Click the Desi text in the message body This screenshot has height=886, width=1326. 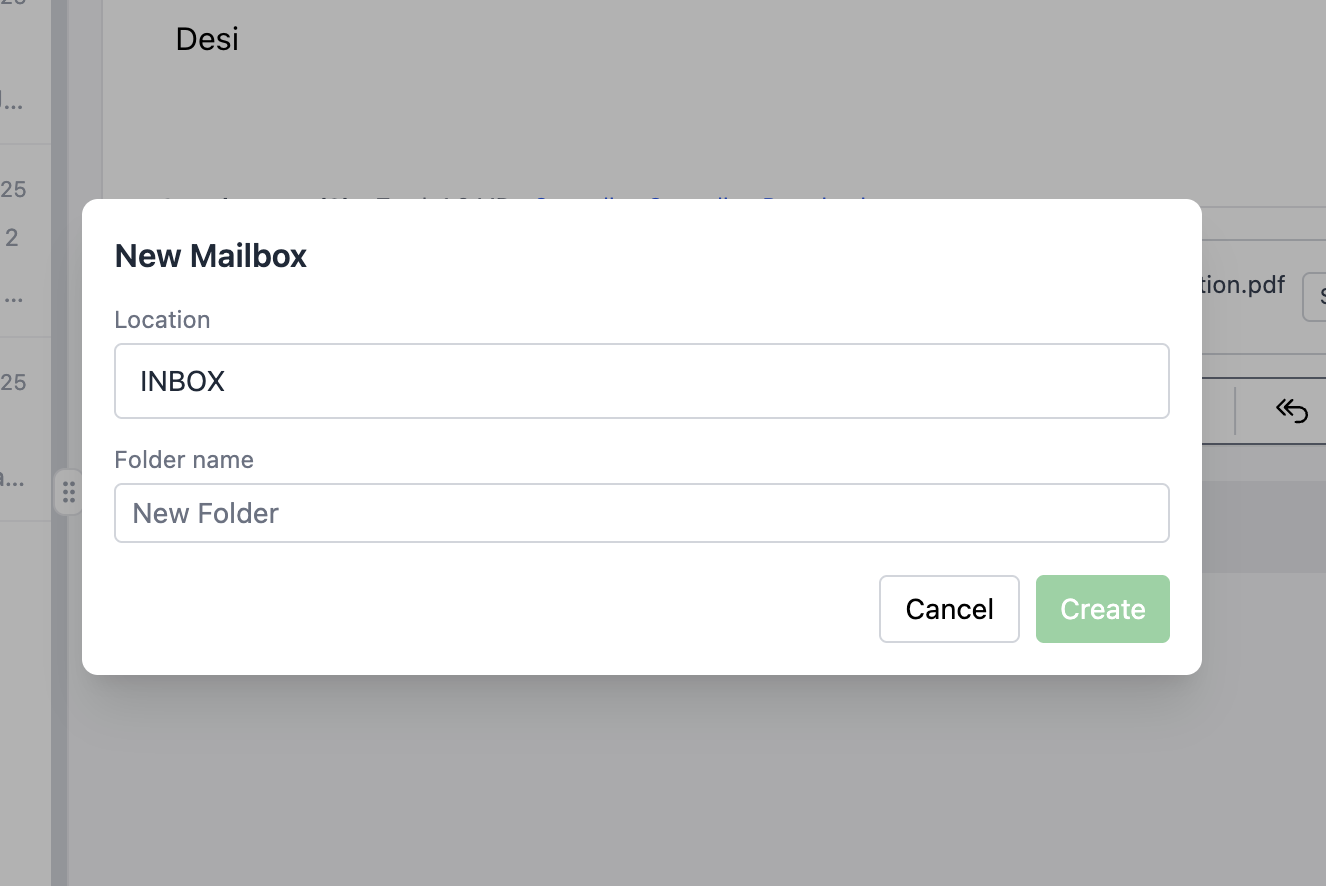pyautogui.click(x=207, y=39)
